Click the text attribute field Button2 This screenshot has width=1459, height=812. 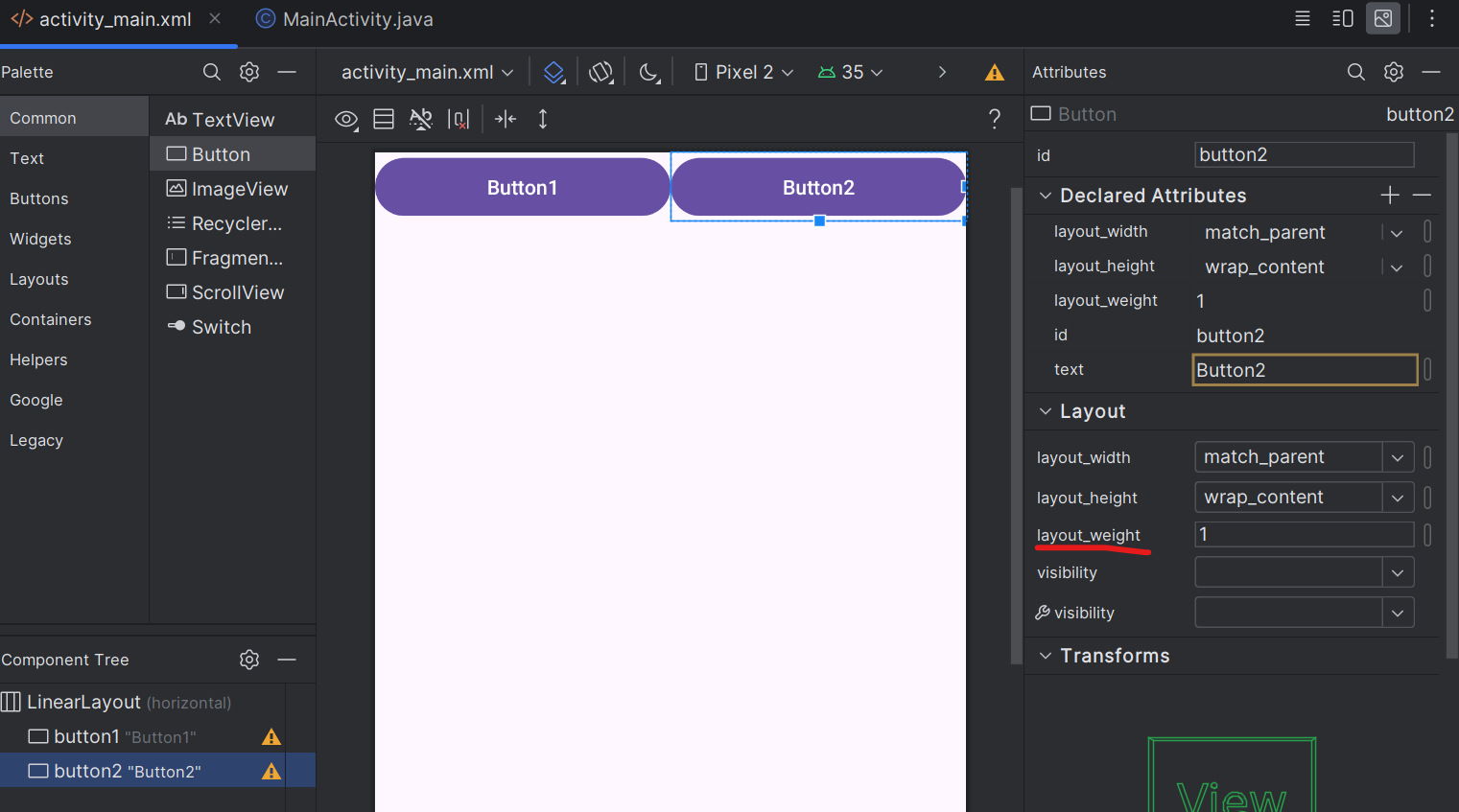pyautogui.click(x=1305, y=370)
